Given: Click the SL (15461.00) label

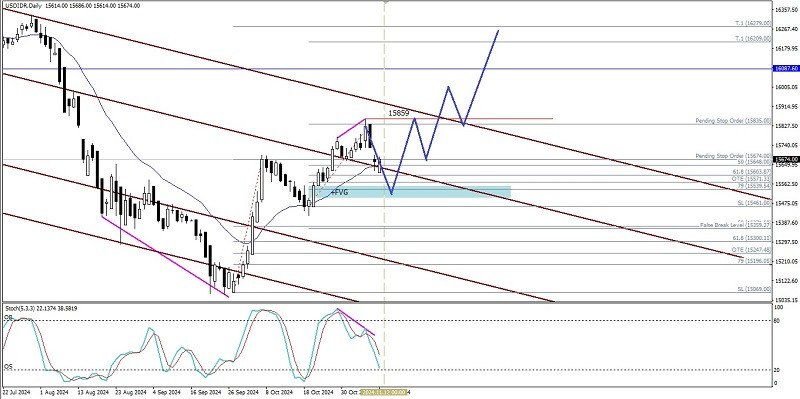Looking at the screenshot, I should [754, 203].
